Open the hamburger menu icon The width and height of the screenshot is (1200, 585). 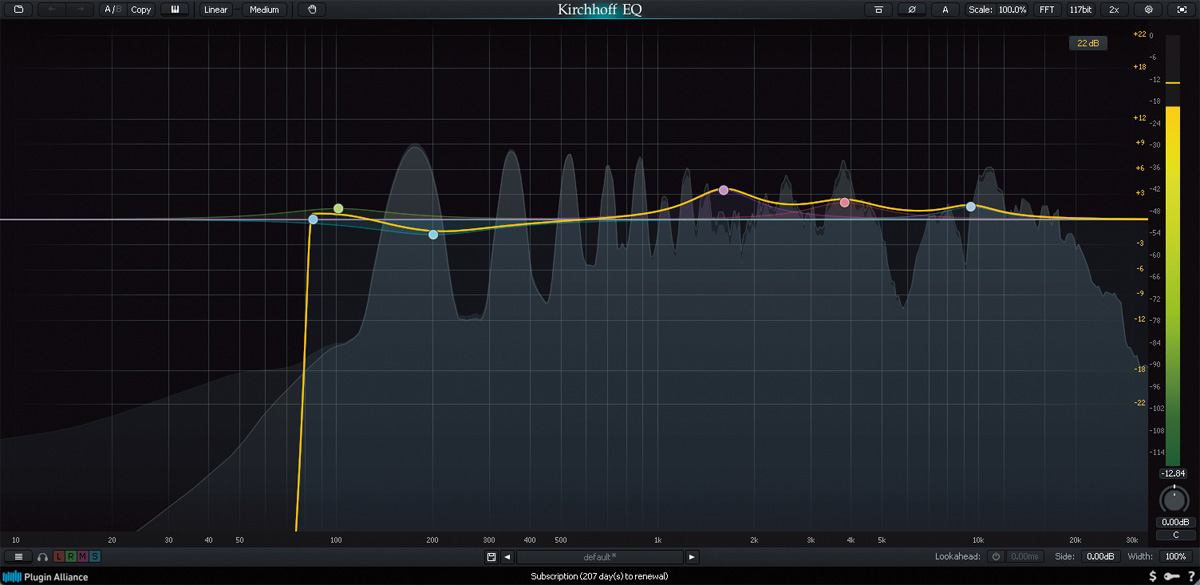click(18, 556)
